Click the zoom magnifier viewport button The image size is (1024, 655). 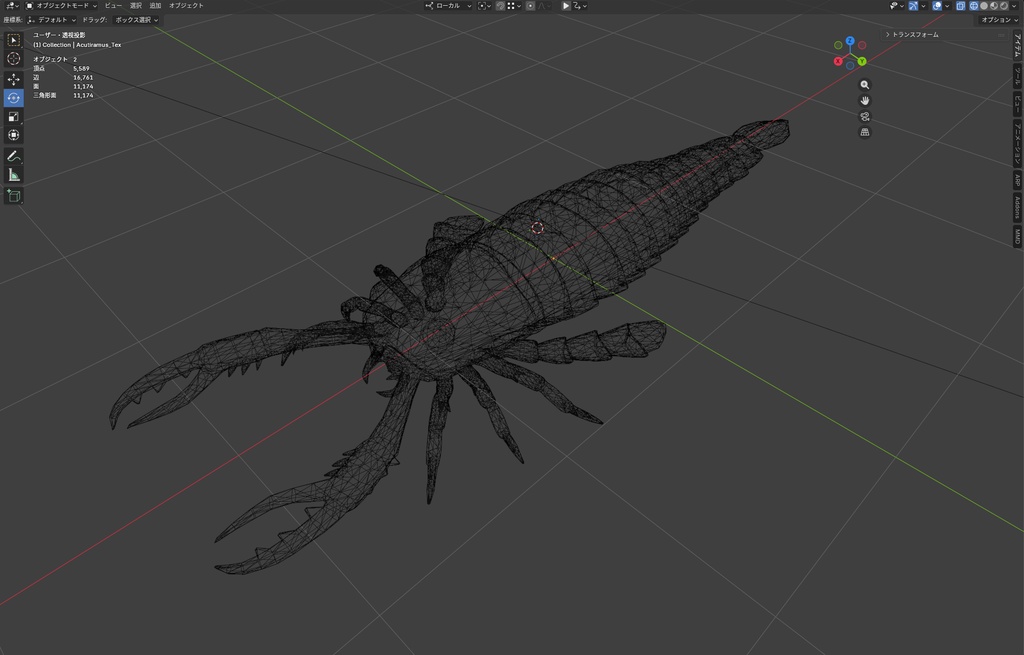click(x=865, y=85)
